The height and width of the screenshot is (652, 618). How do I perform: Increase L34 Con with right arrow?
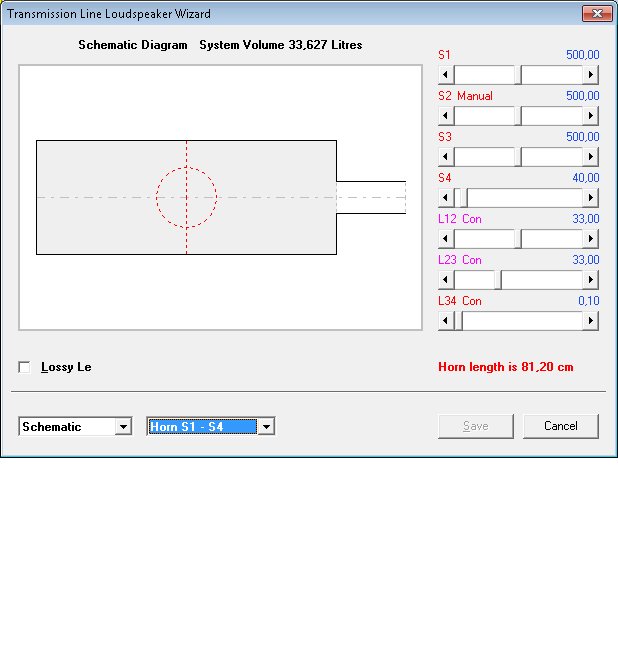591,321
